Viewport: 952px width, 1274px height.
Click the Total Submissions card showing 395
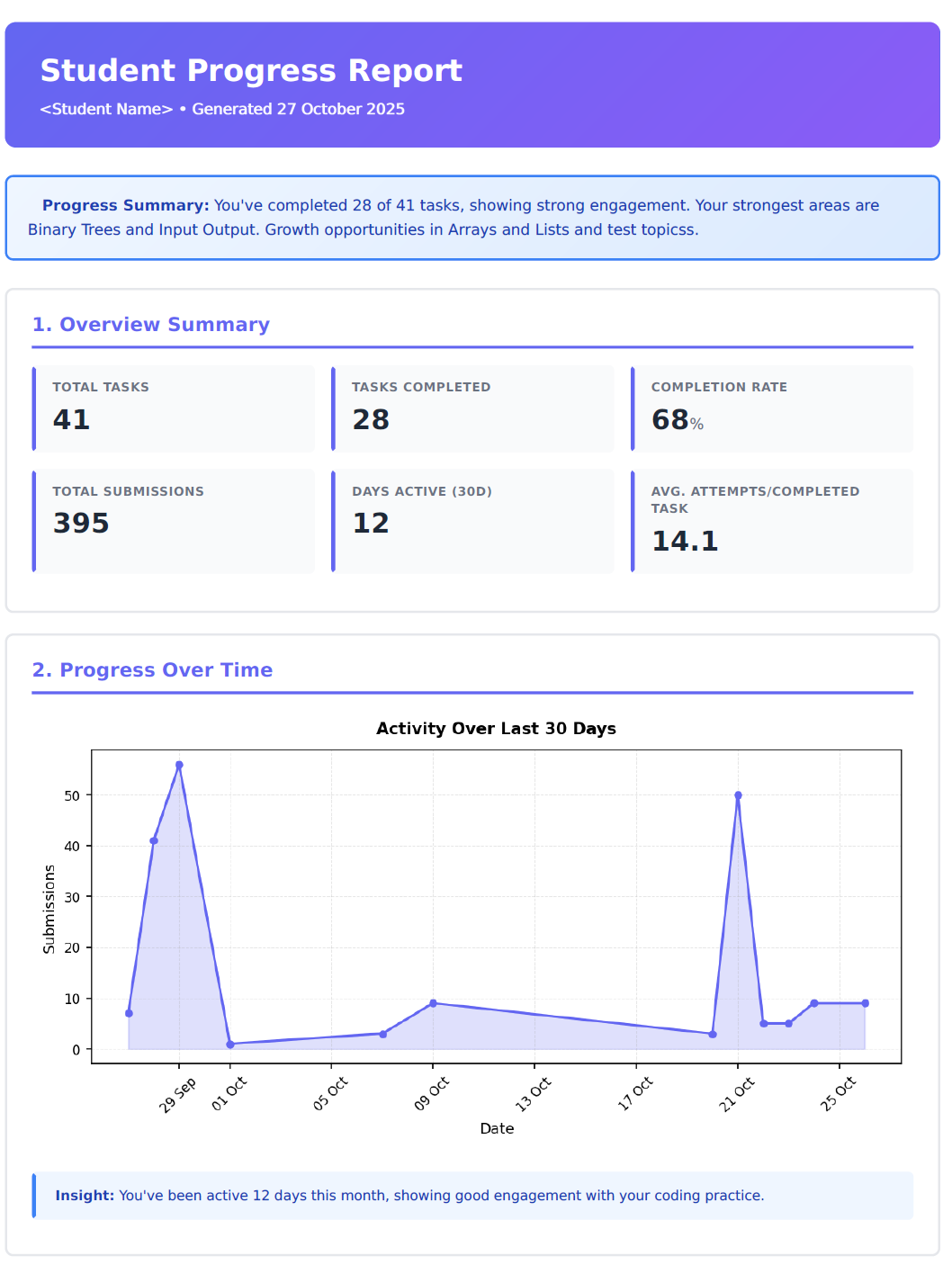(x=174, y=521)
